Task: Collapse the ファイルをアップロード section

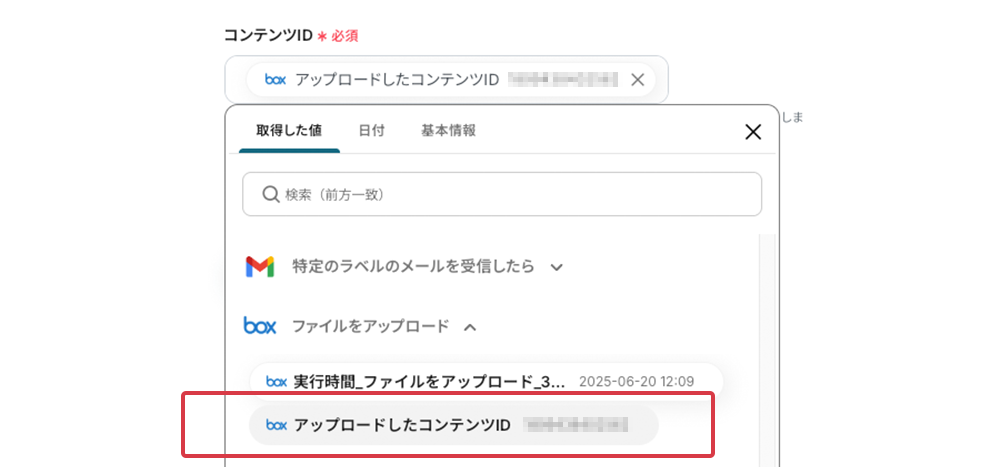Action: [470, 327]
